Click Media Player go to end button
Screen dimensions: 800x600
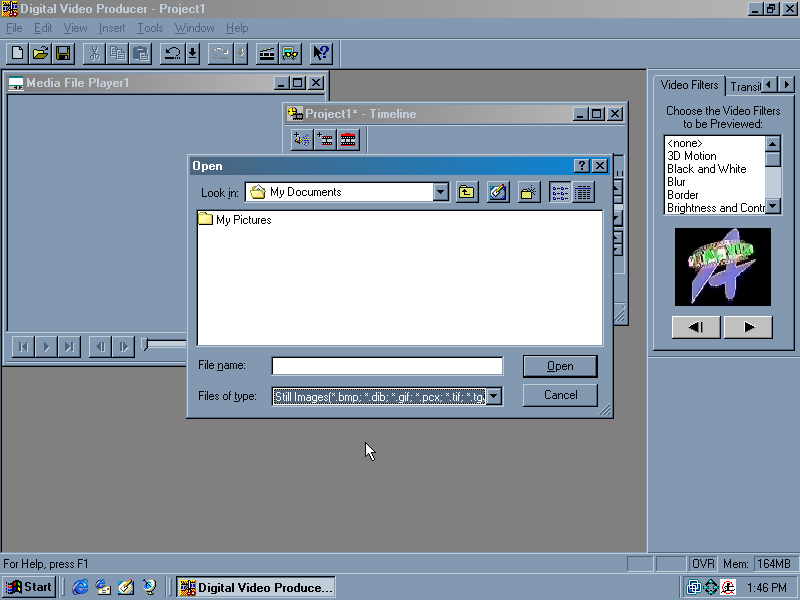(69, 347)
